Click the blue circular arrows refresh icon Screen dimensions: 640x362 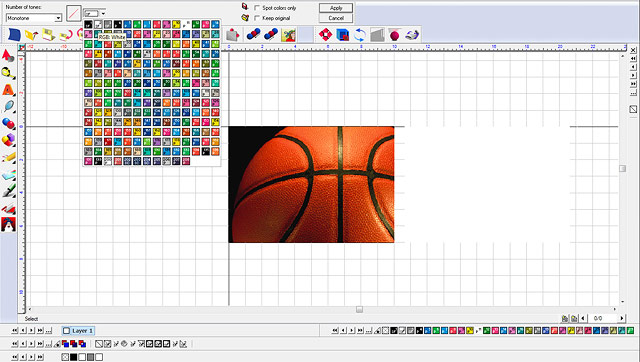click(360, 35)
